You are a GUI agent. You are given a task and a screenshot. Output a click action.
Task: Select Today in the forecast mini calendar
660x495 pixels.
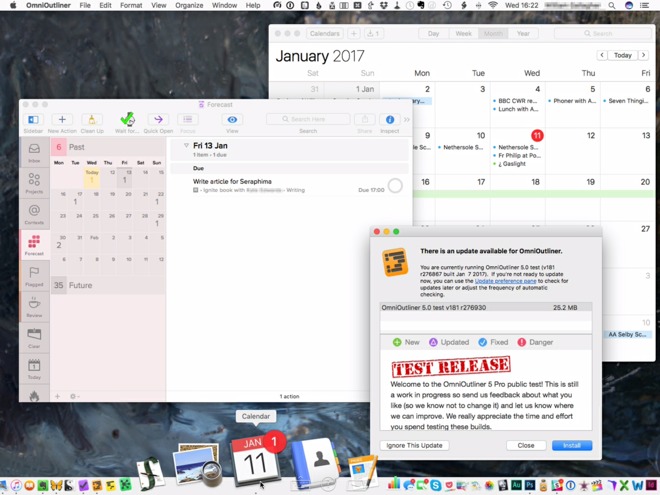coord(92,176)
